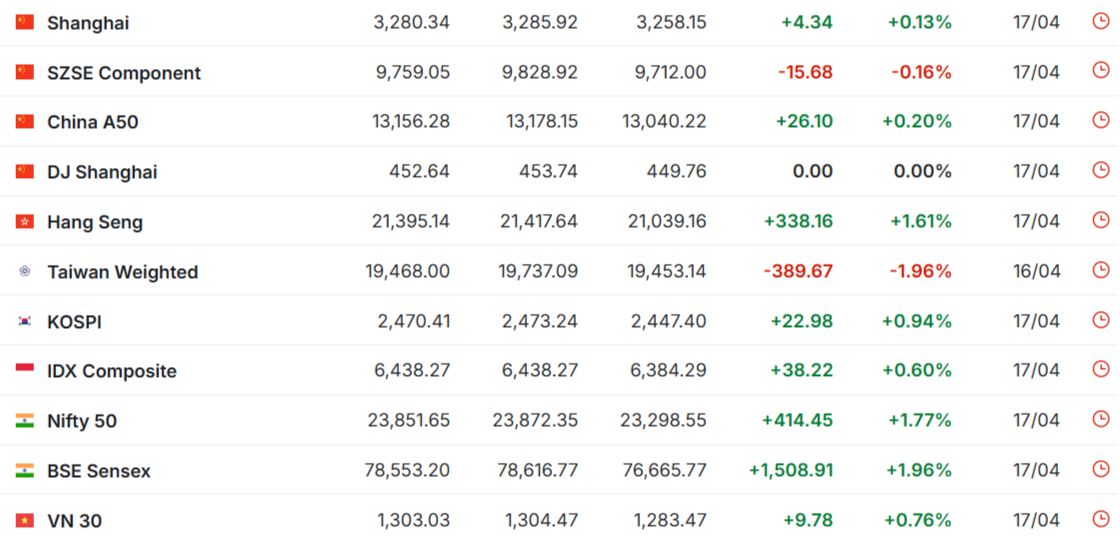This screenshot has width=1120, height=539.
Task: Click the Hang Seng +1.61% change value
Action: coord(921,221)
